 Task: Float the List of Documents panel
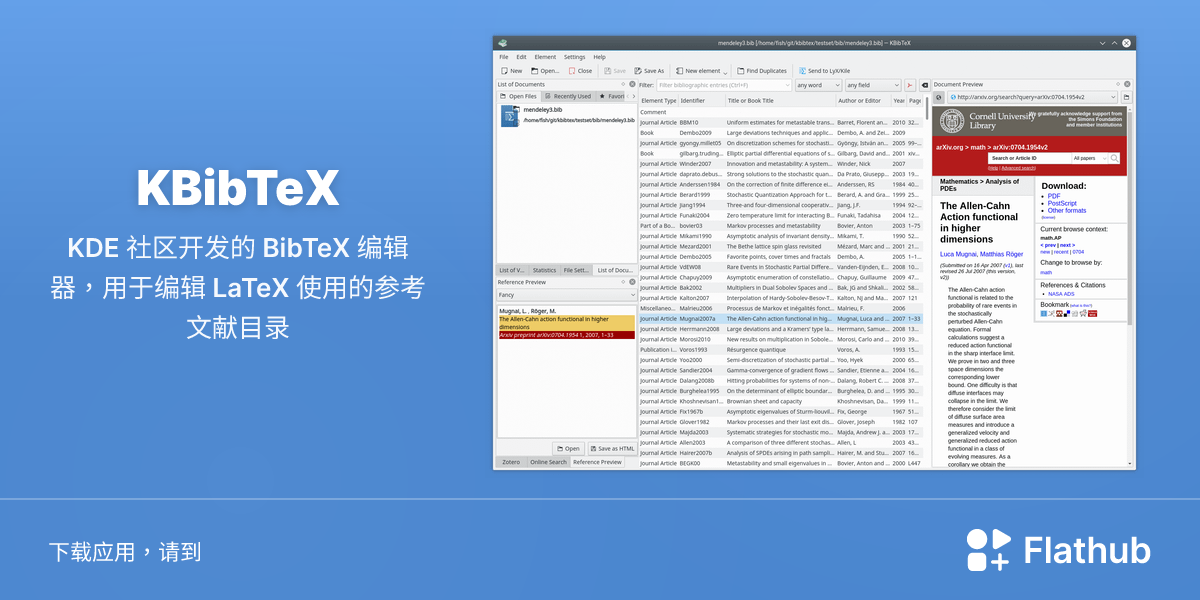pos(623,84)
